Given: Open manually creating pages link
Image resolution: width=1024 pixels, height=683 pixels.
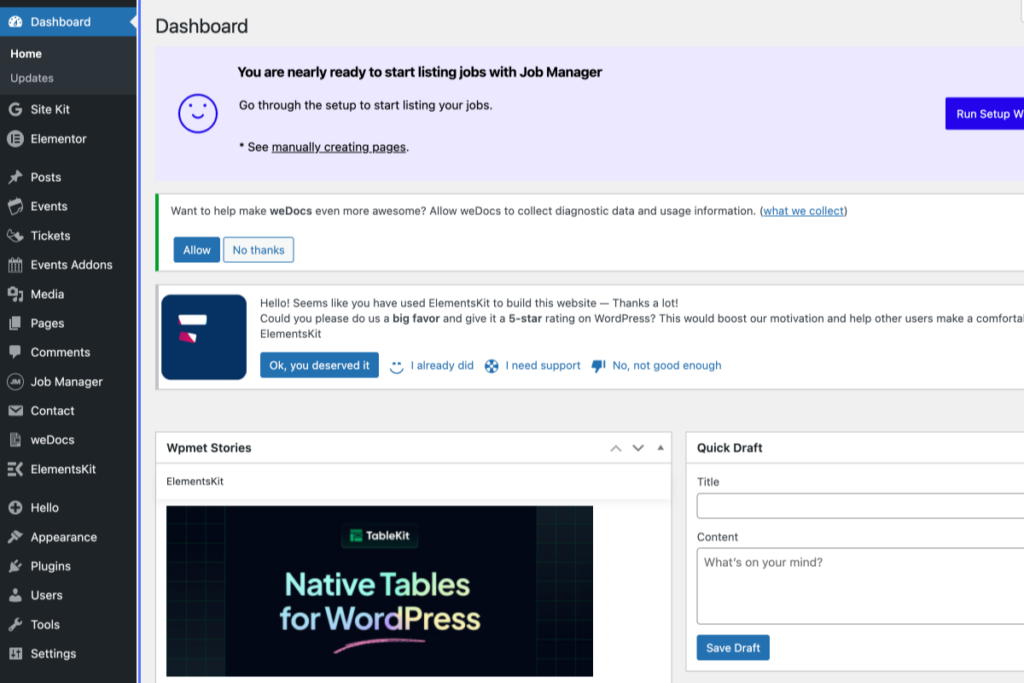Looking at the screenshot, I should pos(338,147).
